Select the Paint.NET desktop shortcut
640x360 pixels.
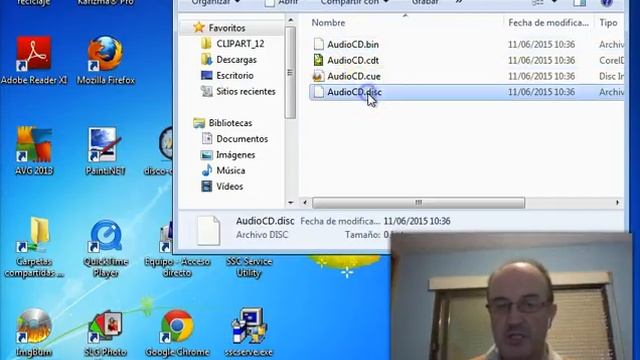pyautogui.click(x=105, y=151)
